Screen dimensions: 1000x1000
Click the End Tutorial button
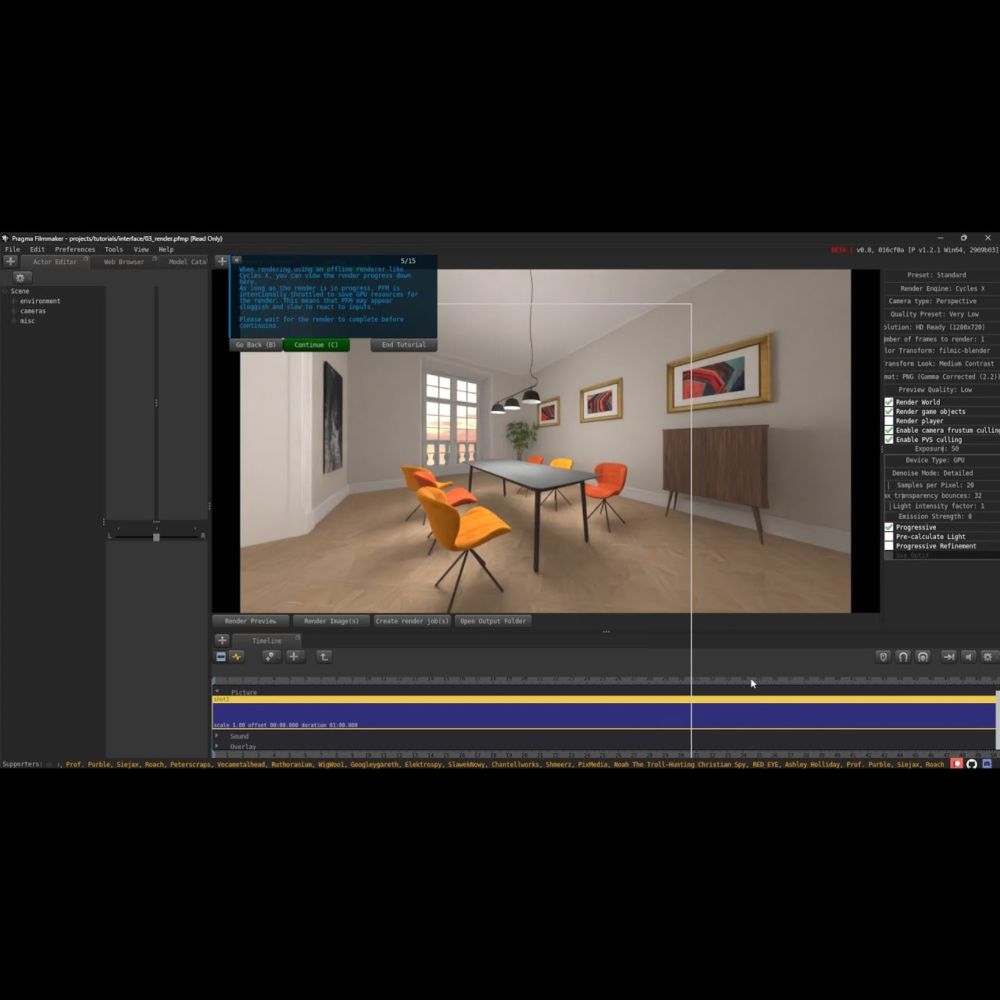click(404, 344)
